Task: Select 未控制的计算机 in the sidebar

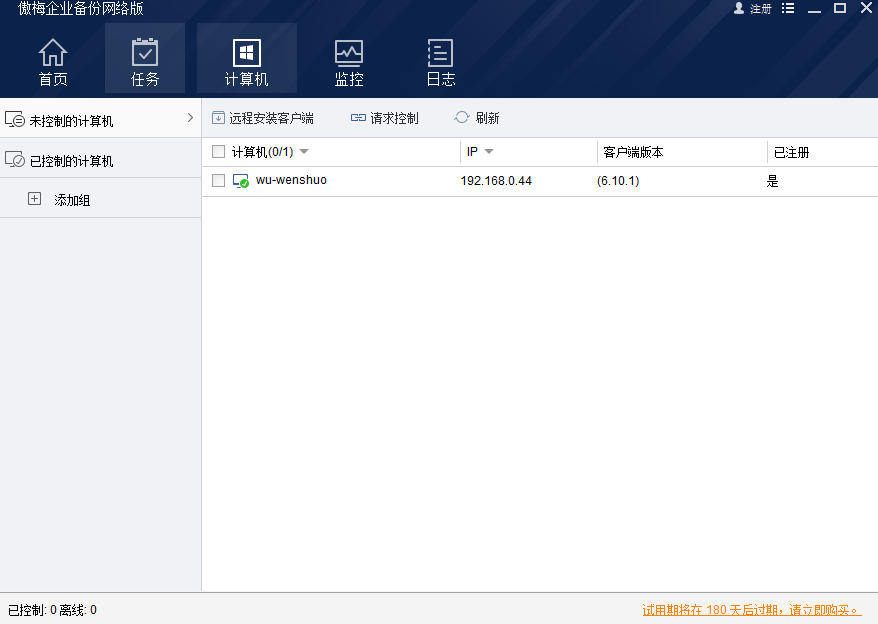Action: (x=100, y=119)
